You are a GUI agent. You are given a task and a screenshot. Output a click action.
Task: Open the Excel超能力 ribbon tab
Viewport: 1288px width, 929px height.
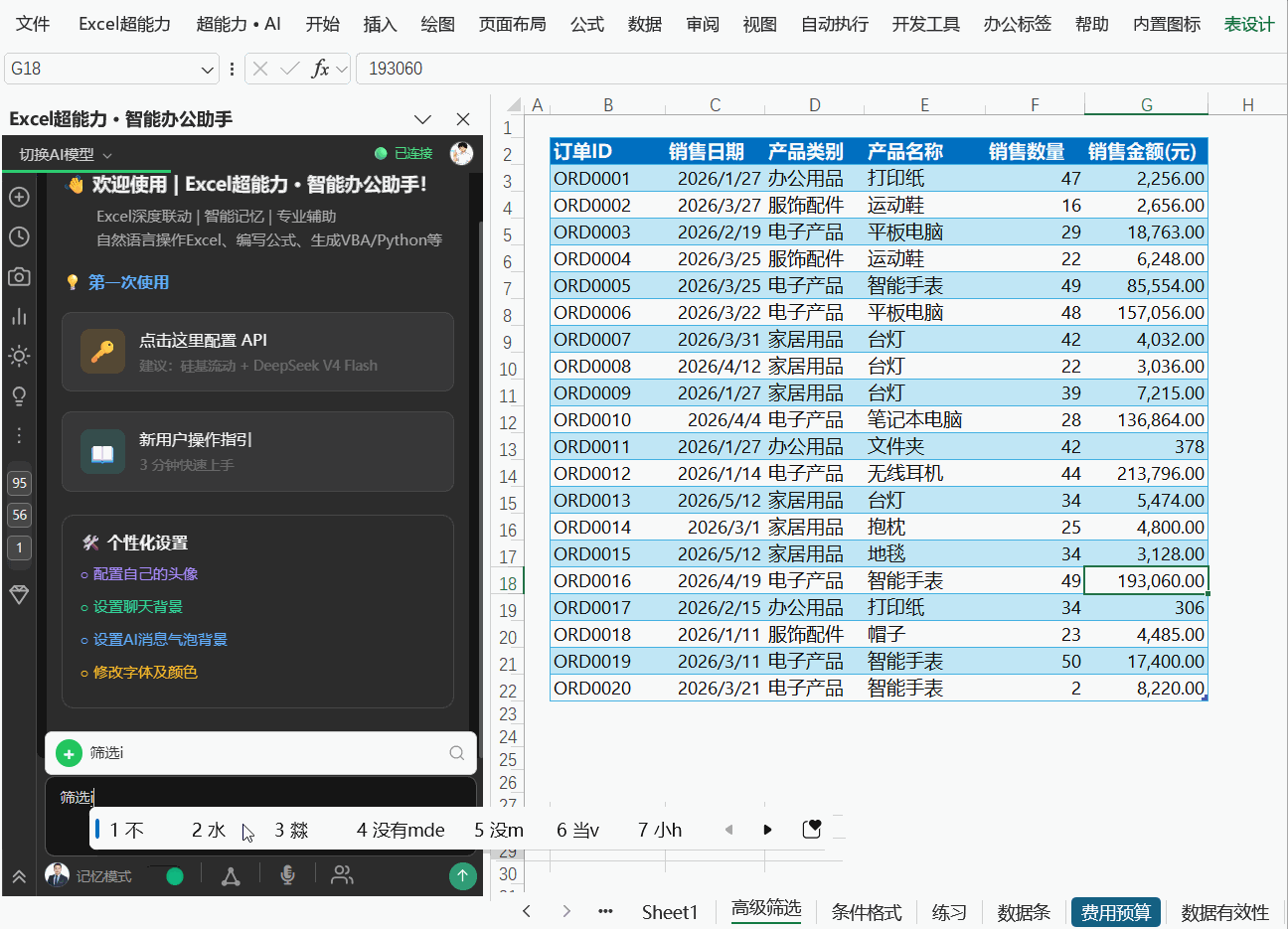tap(124, 24)
